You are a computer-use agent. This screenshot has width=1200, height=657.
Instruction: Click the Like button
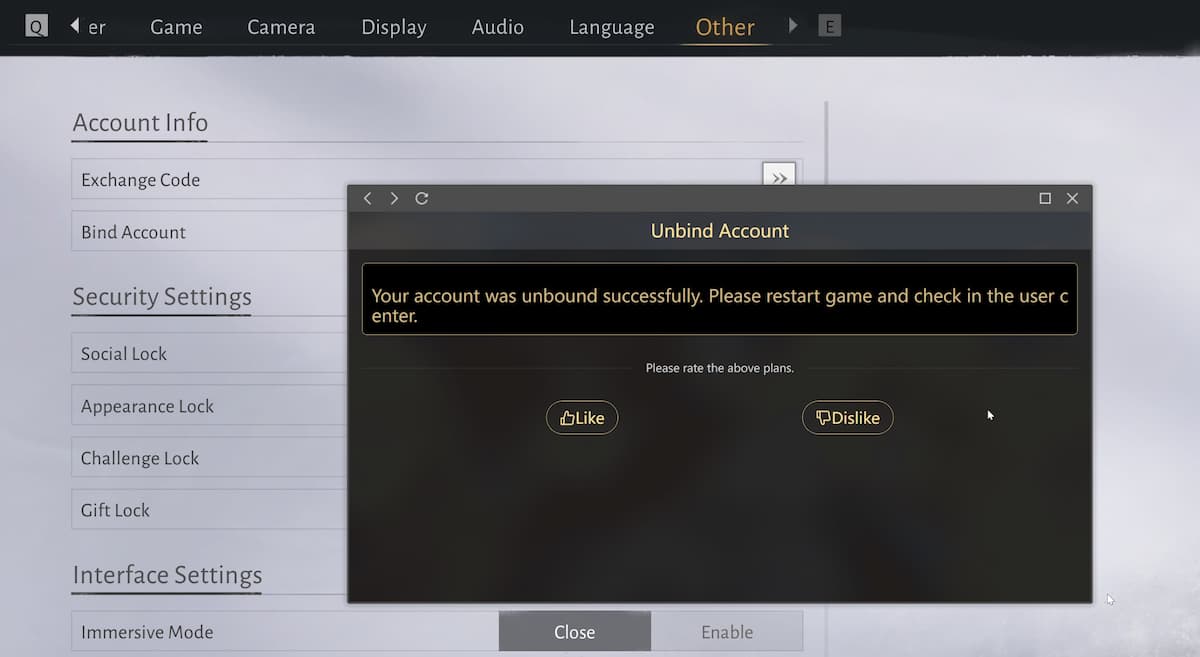(x=582, y=418)
